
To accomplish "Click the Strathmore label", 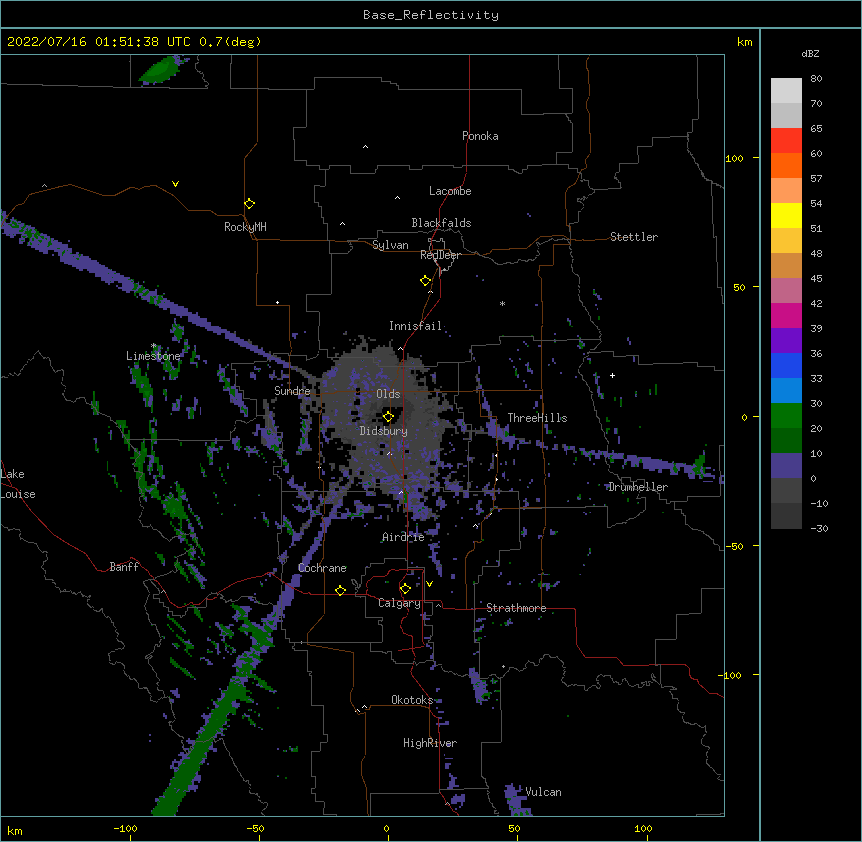I will pos(516,608).
